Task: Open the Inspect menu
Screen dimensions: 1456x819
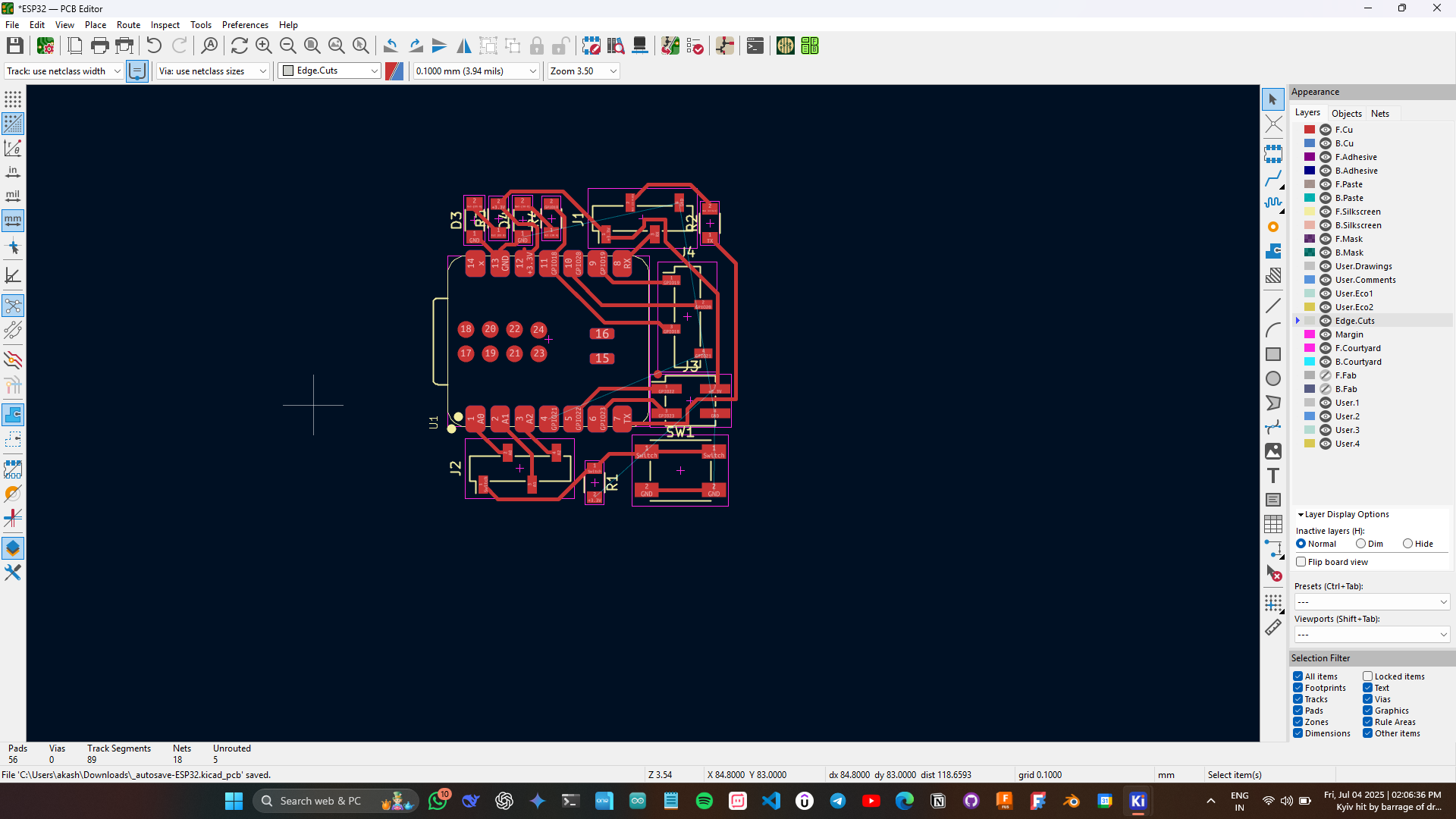Action: 165,25
